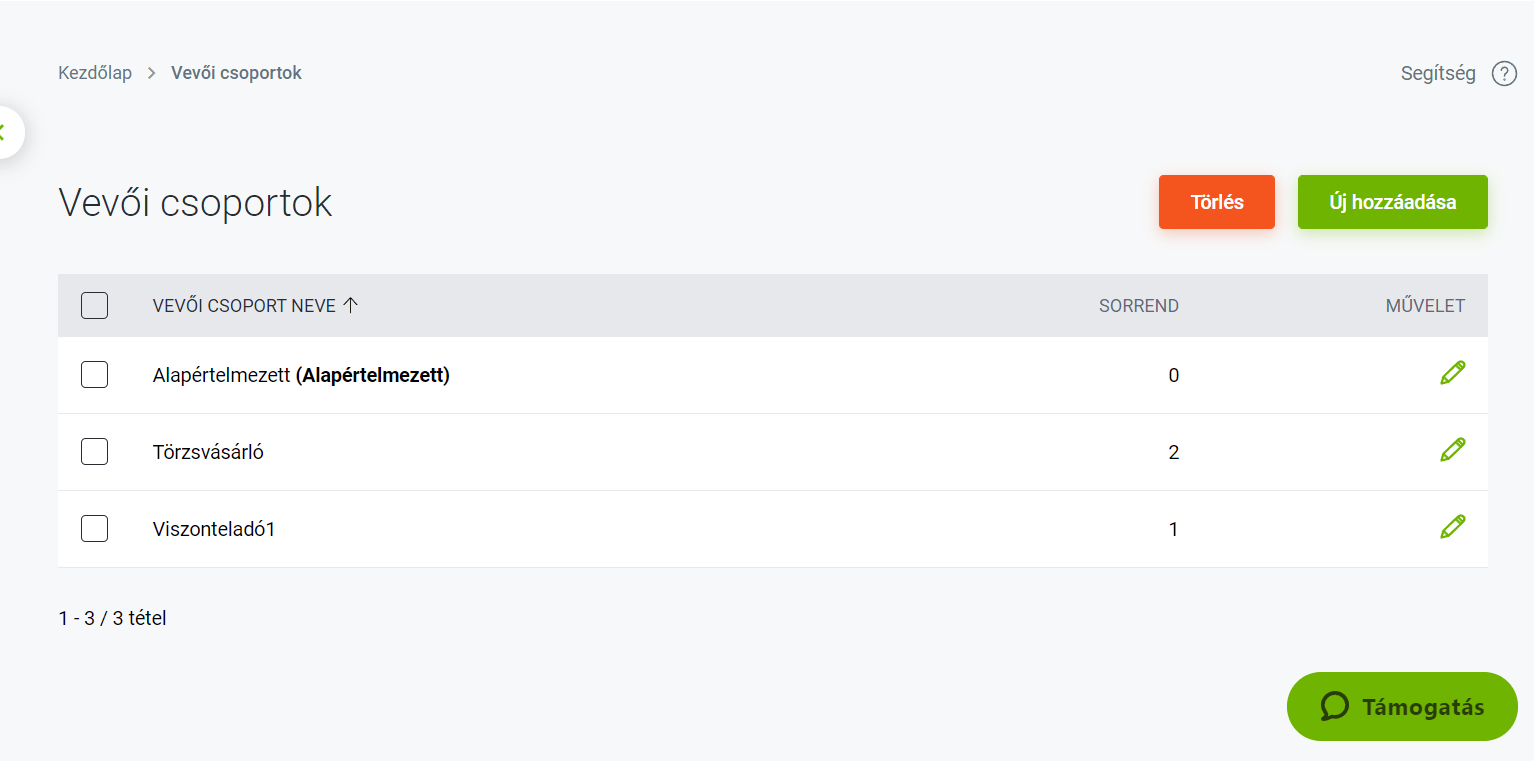The width and height of the screenshot is (1534, 761).
Task: Open the Törzsvásárló group name
Action: [x=208, y=452]
